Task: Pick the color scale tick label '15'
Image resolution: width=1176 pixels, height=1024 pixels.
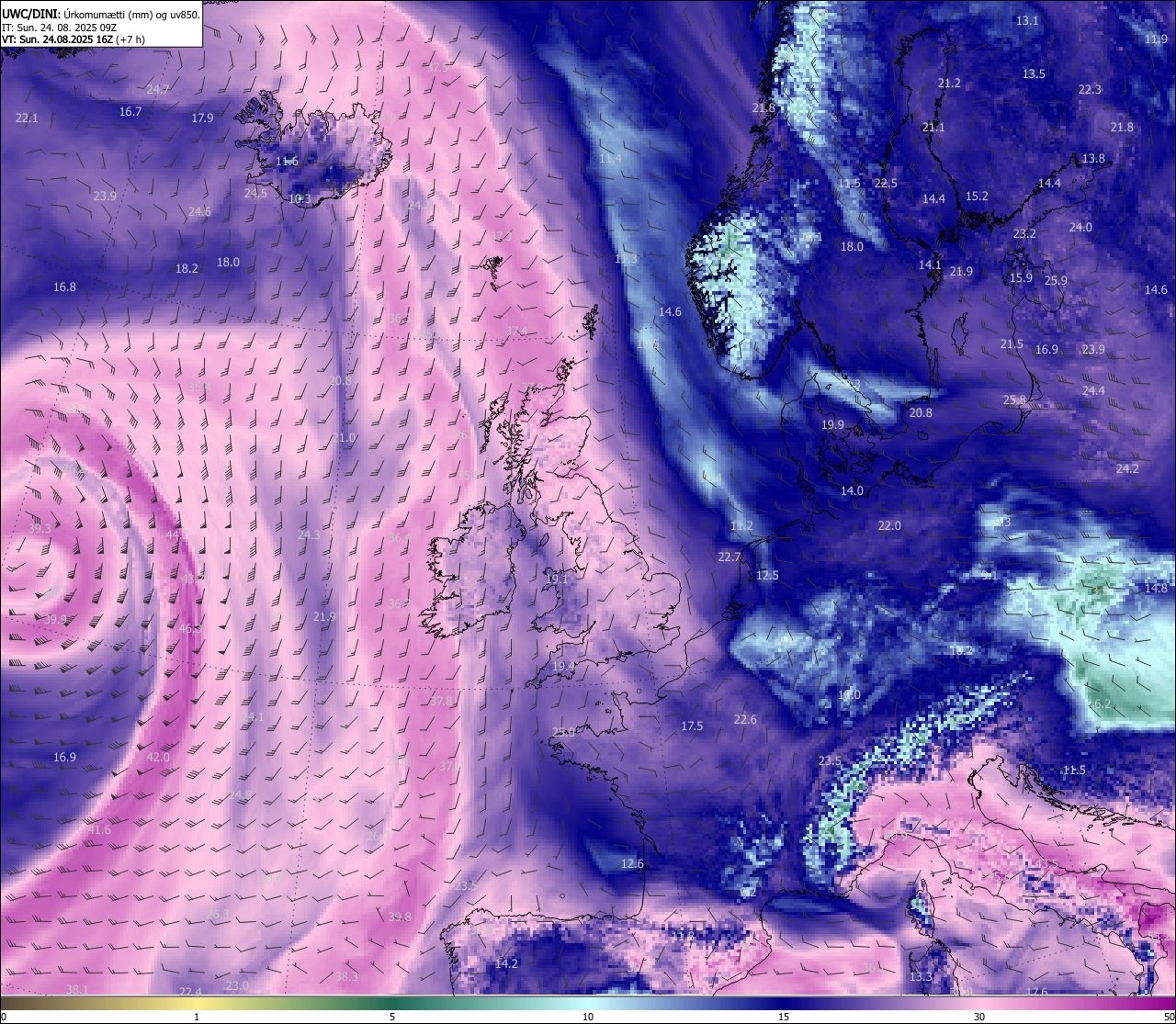Action: (784, 1017)
